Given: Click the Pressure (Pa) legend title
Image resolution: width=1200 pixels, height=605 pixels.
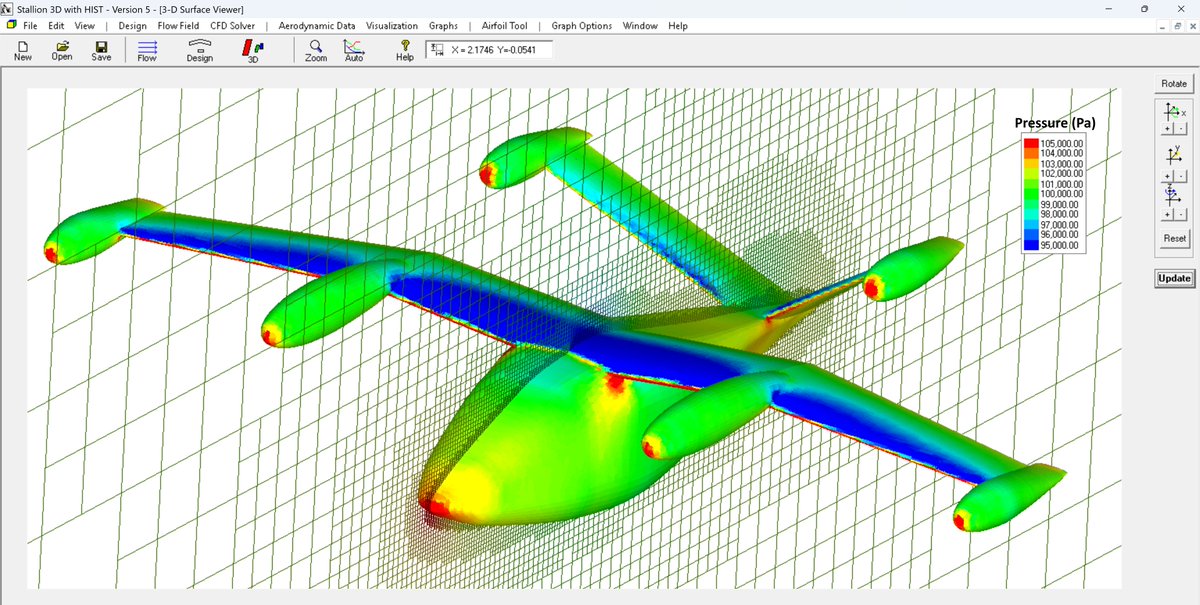Looking at the screenshot, I should 1055,124.
